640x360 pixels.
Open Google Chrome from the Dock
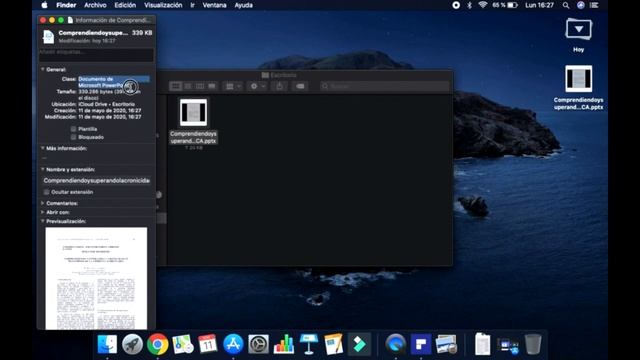(158, 344)
